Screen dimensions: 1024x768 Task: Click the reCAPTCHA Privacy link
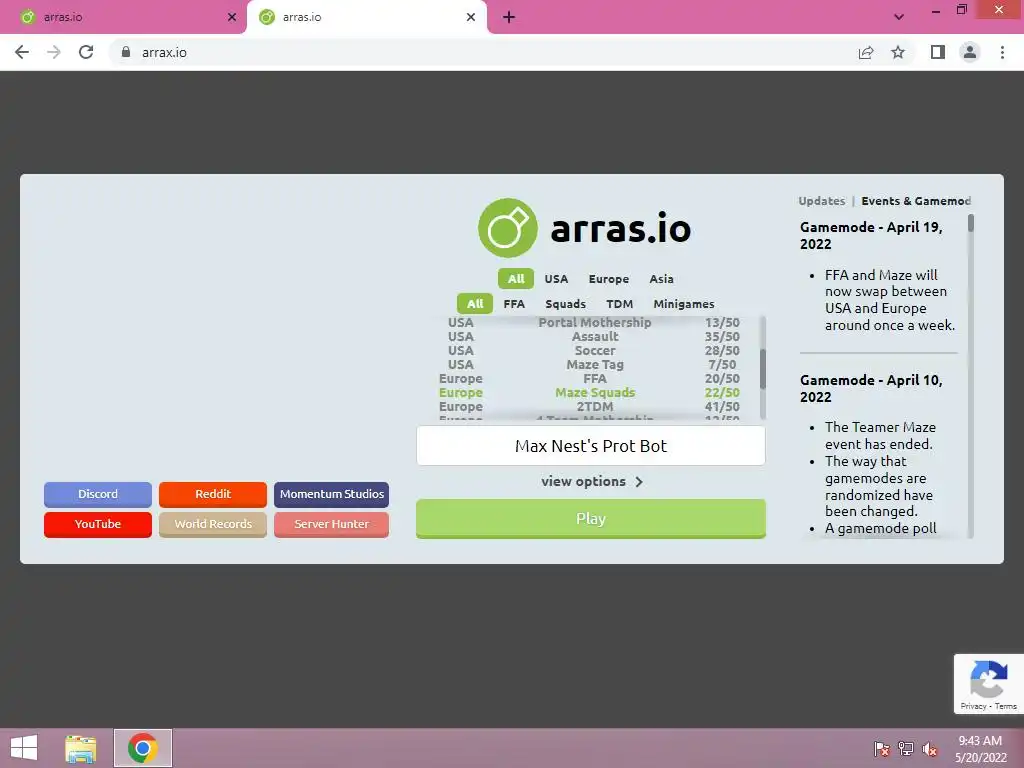coord(973,706)
